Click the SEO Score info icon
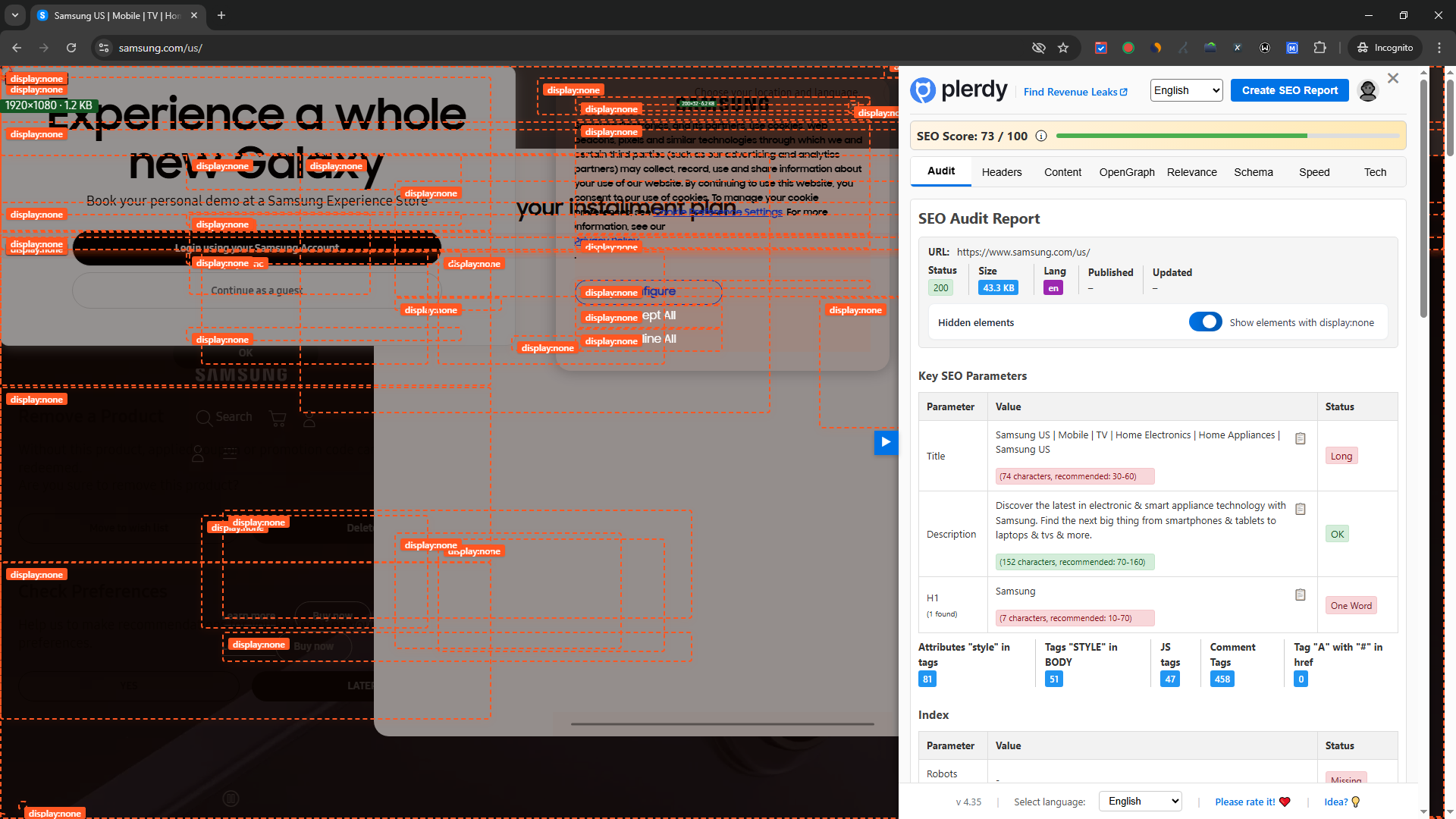The image size is (1456, 819). (x=1041, y=136)
